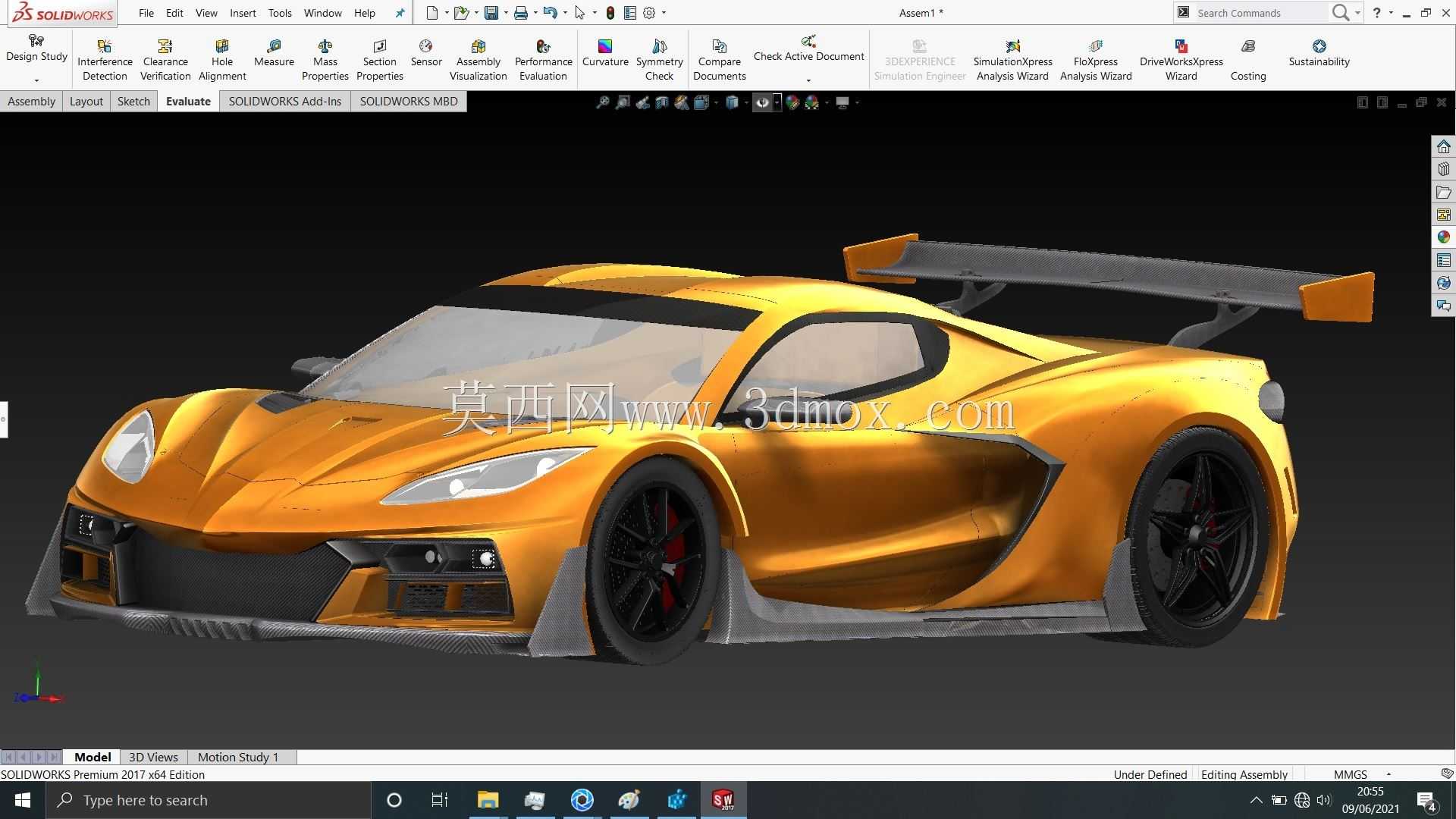Switch to SOLIDWORKS MBD tab
Image resolution: width=1456 pixels, height=819 pixels.
[x=409, y=101]
